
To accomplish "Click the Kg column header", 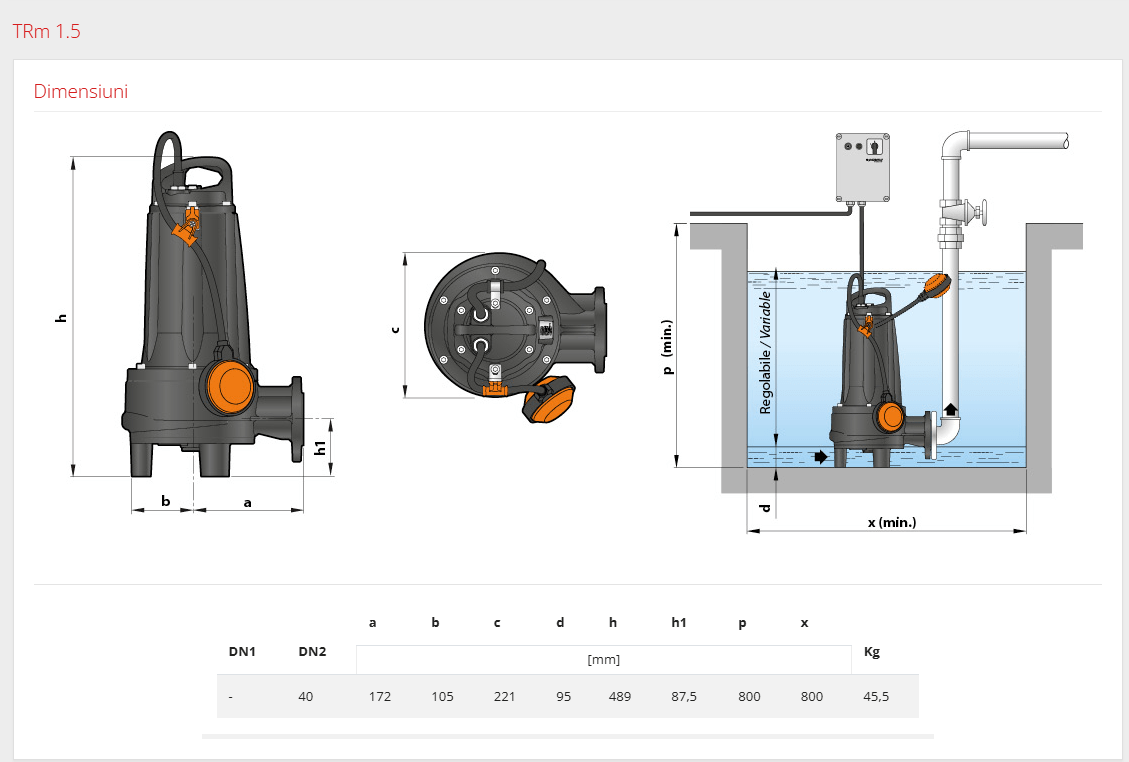I will tap(871, 652).
